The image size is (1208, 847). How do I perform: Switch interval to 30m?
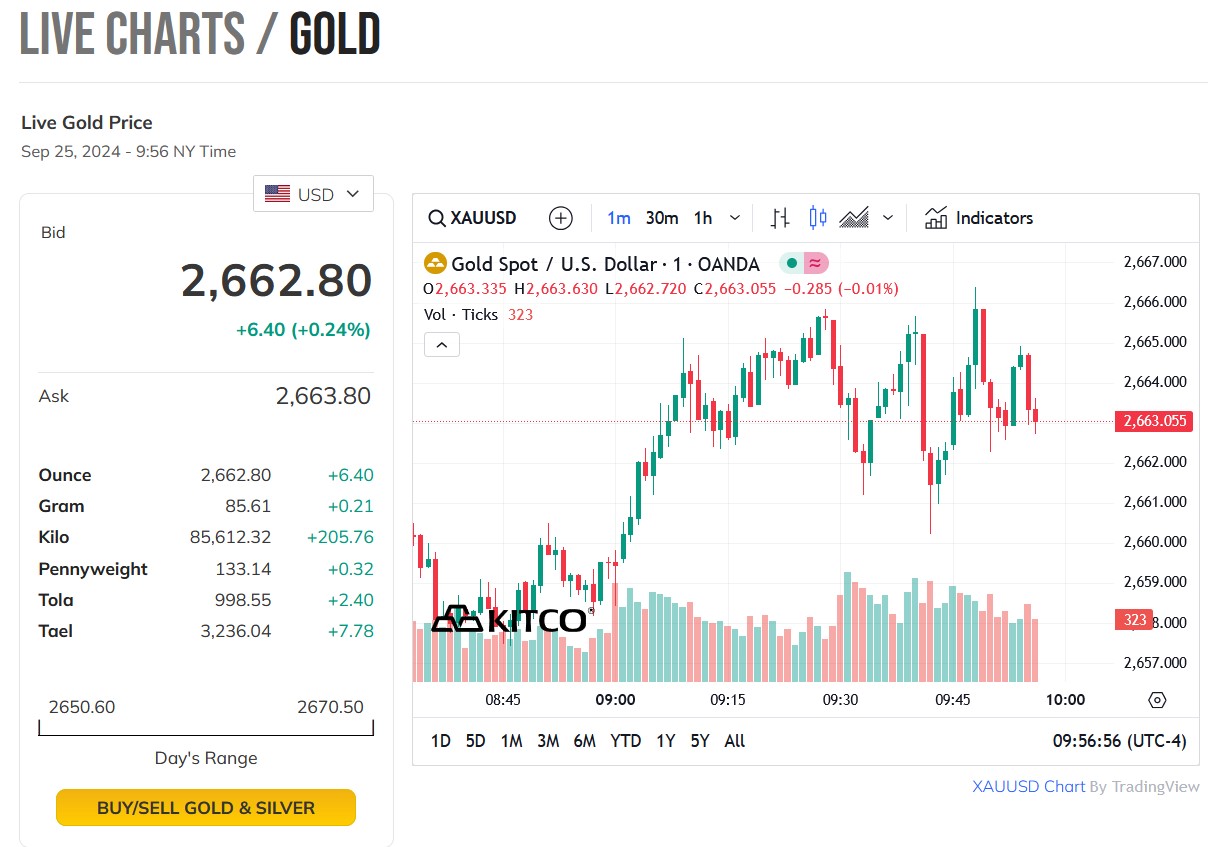[661, 218]
